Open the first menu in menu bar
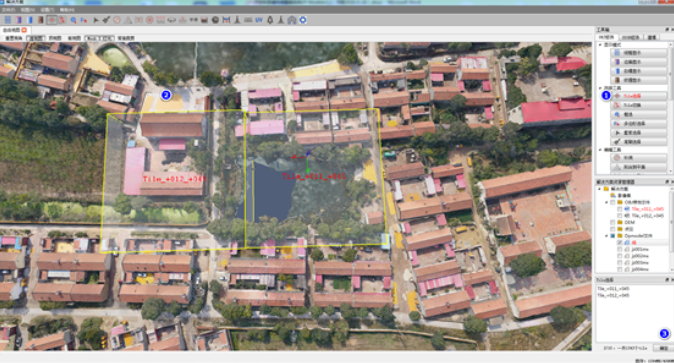 pyautogui.click(x=9, y=9)
